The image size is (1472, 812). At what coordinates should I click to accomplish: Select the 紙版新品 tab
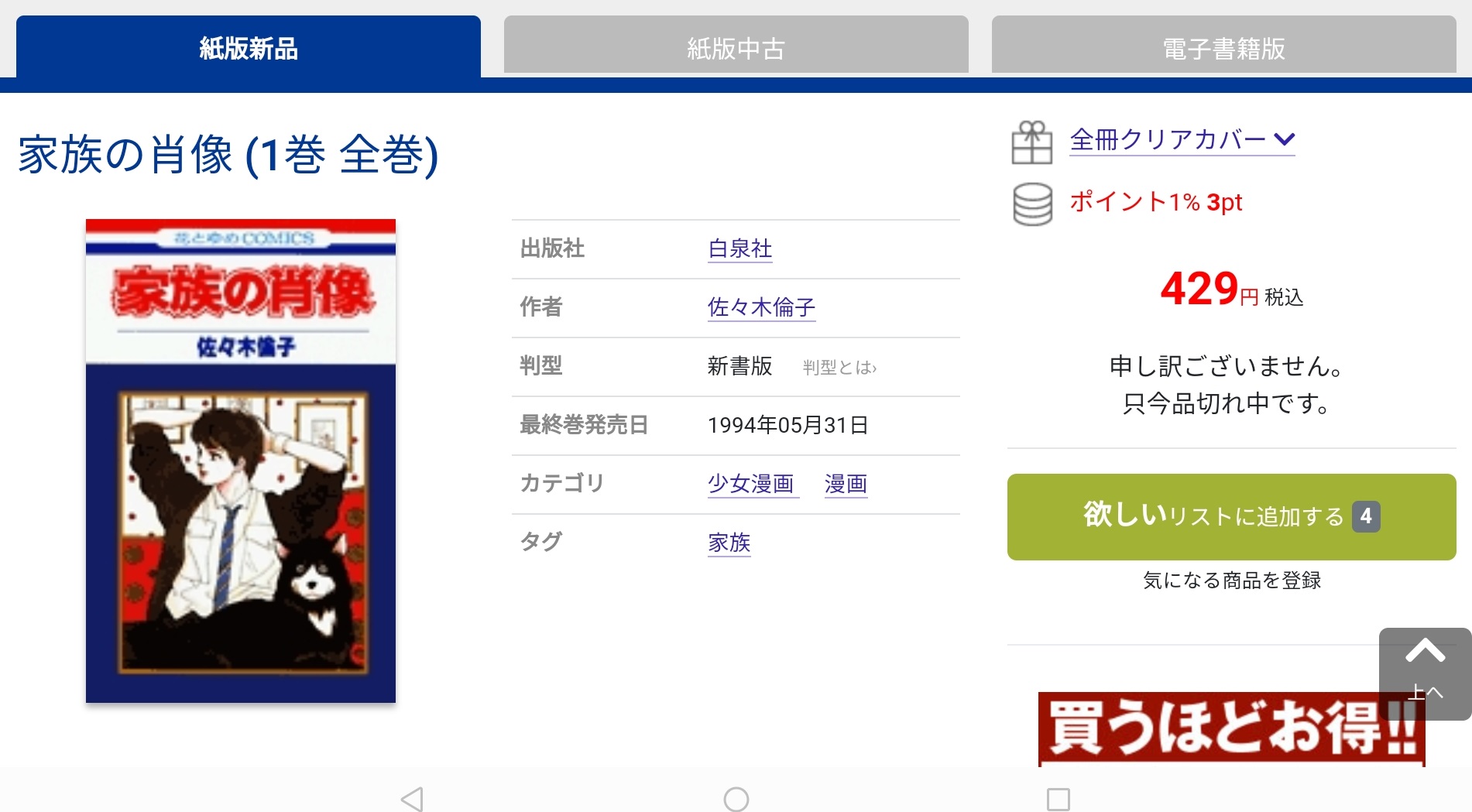pos(249,46)
